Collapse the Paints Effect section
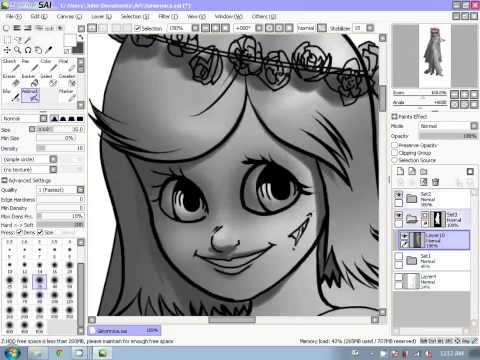The width and height of the screenshot is (480, 360). tap(394, 116)
